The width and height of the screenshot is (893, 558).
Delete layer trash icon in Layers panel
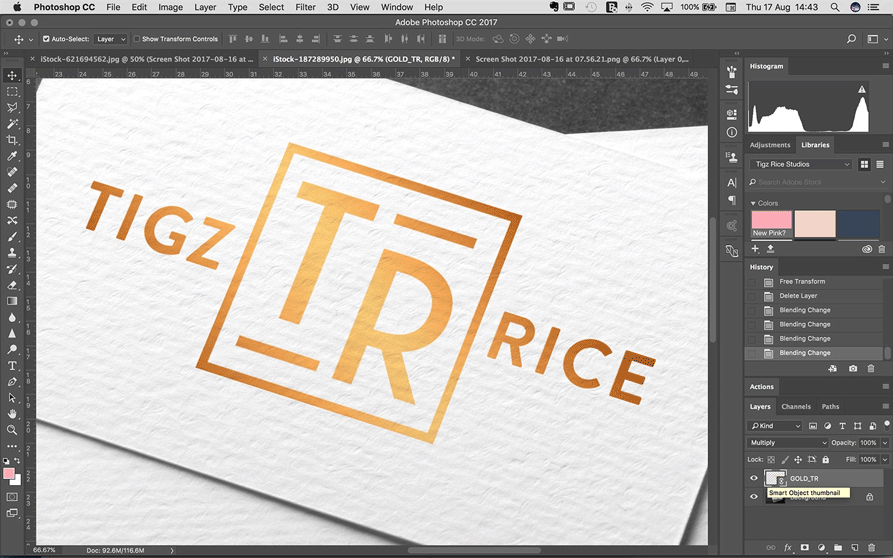(x=871, y=547)
